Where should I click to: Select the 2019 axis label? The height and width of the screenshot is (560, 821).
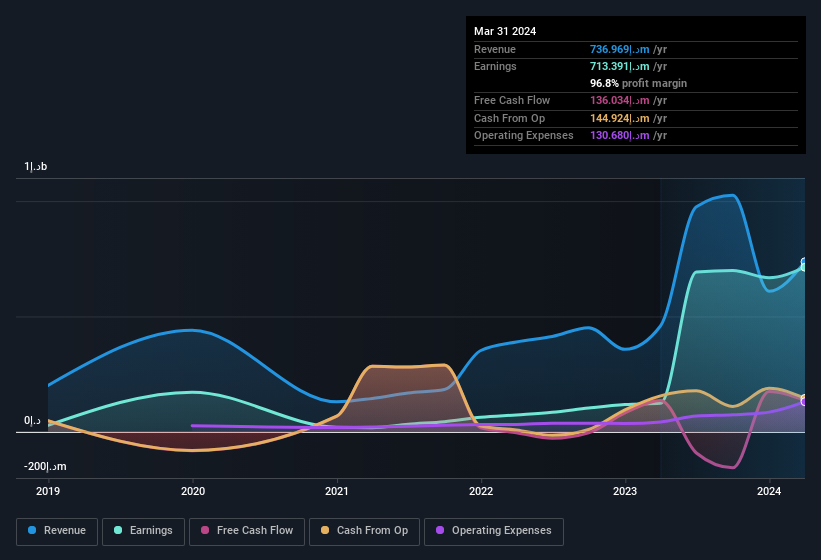(x=48, y=491)
